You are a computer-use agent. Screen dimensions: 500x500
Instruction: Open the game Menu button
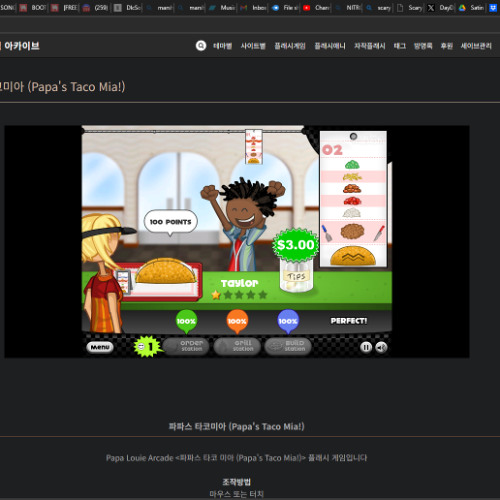(x=100, y=347)
